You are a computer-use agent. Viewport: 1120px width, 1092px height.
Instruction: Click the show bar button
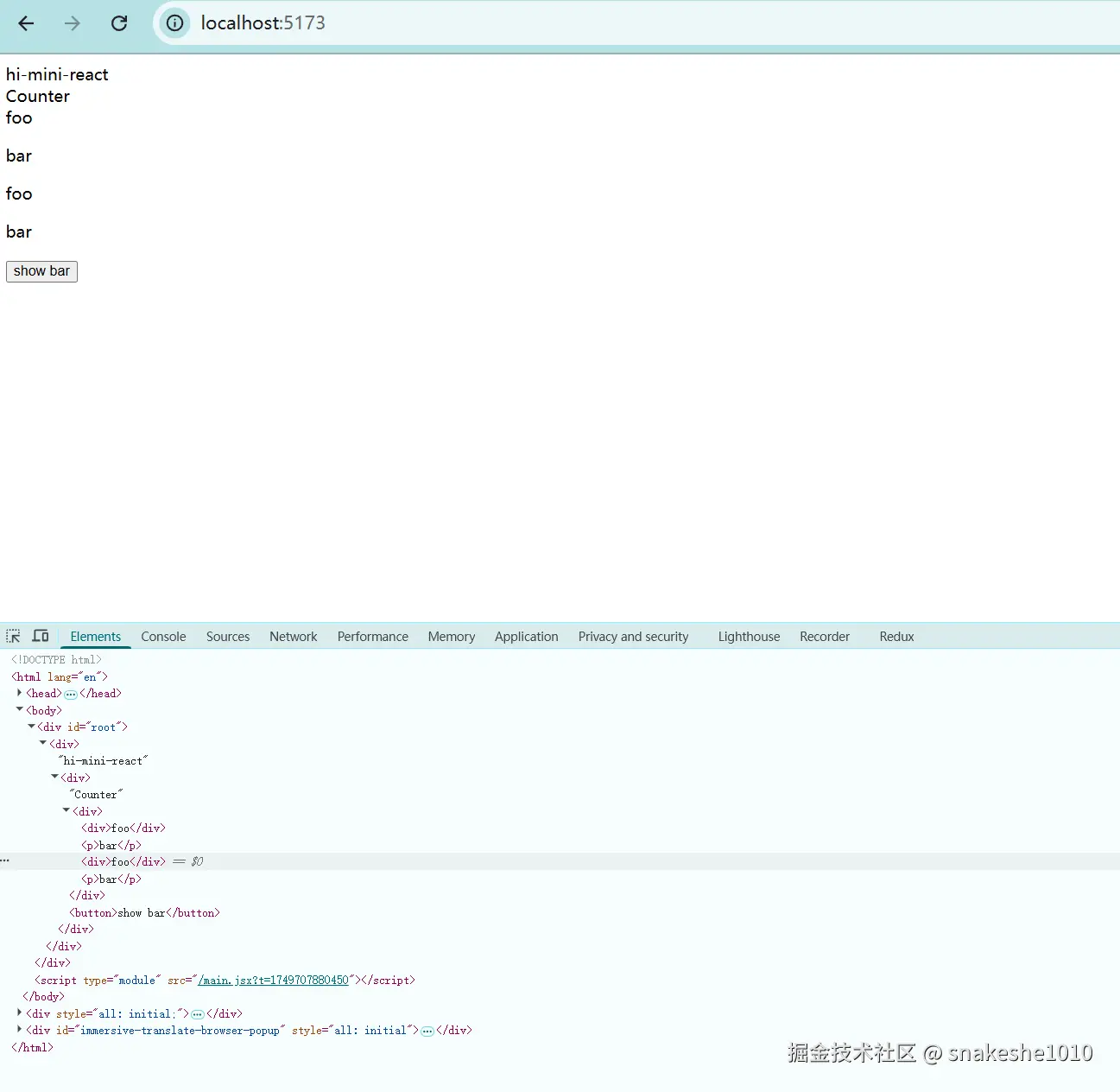(x=41, y=271)
